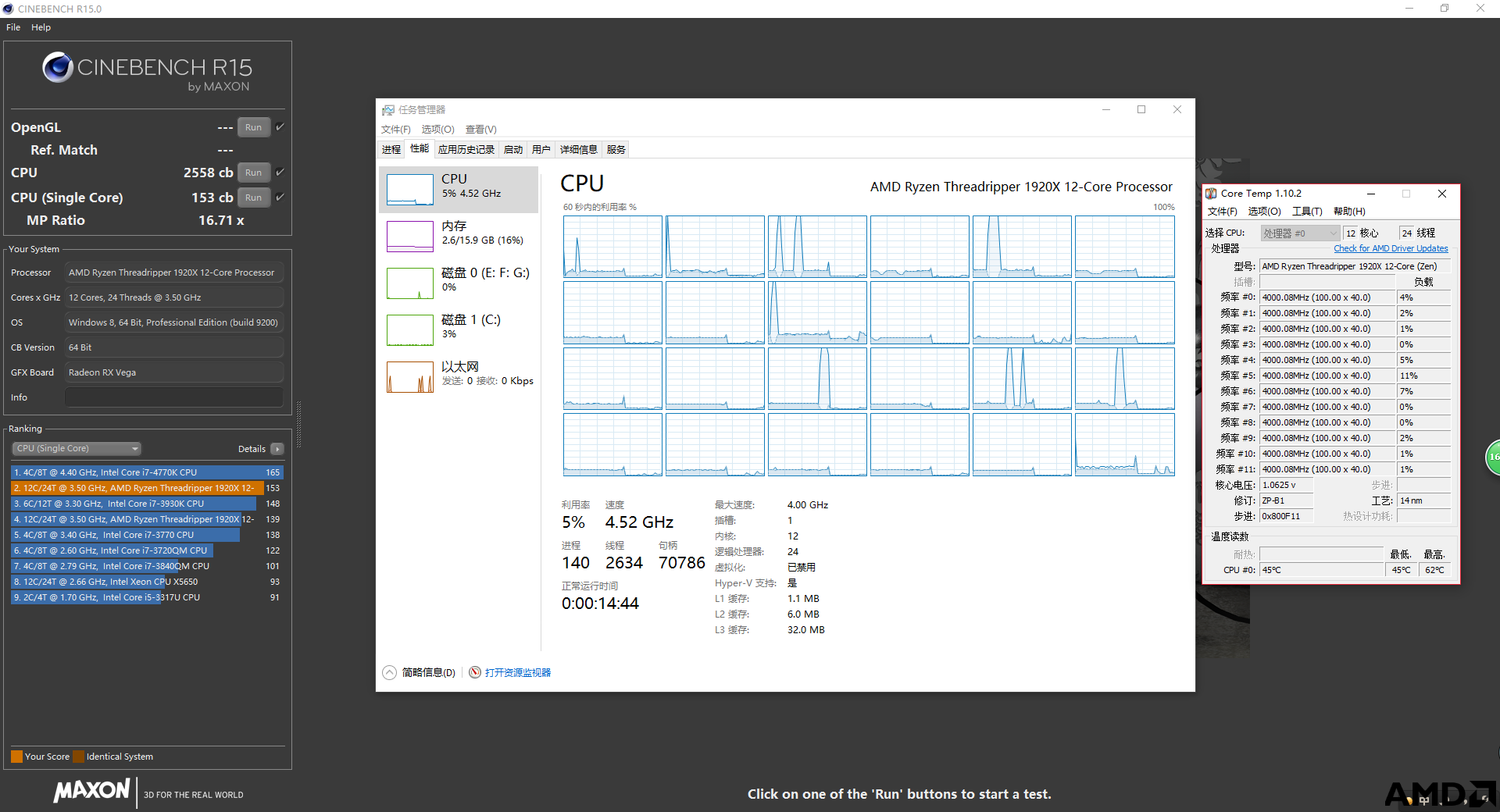Click the Info input field
The height and width of the screenshot is (812, 1500).
(173, 397)
